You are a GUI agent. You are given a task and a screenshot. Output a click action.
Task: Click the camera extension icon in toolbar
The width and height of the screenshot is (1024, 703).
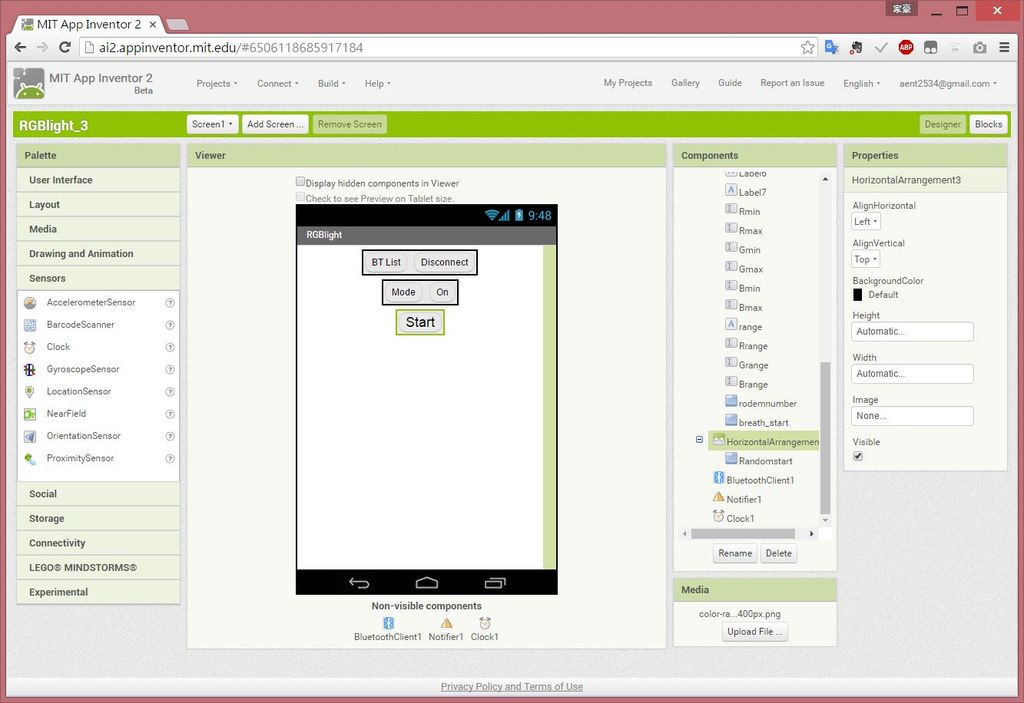(x=980, y=47)
